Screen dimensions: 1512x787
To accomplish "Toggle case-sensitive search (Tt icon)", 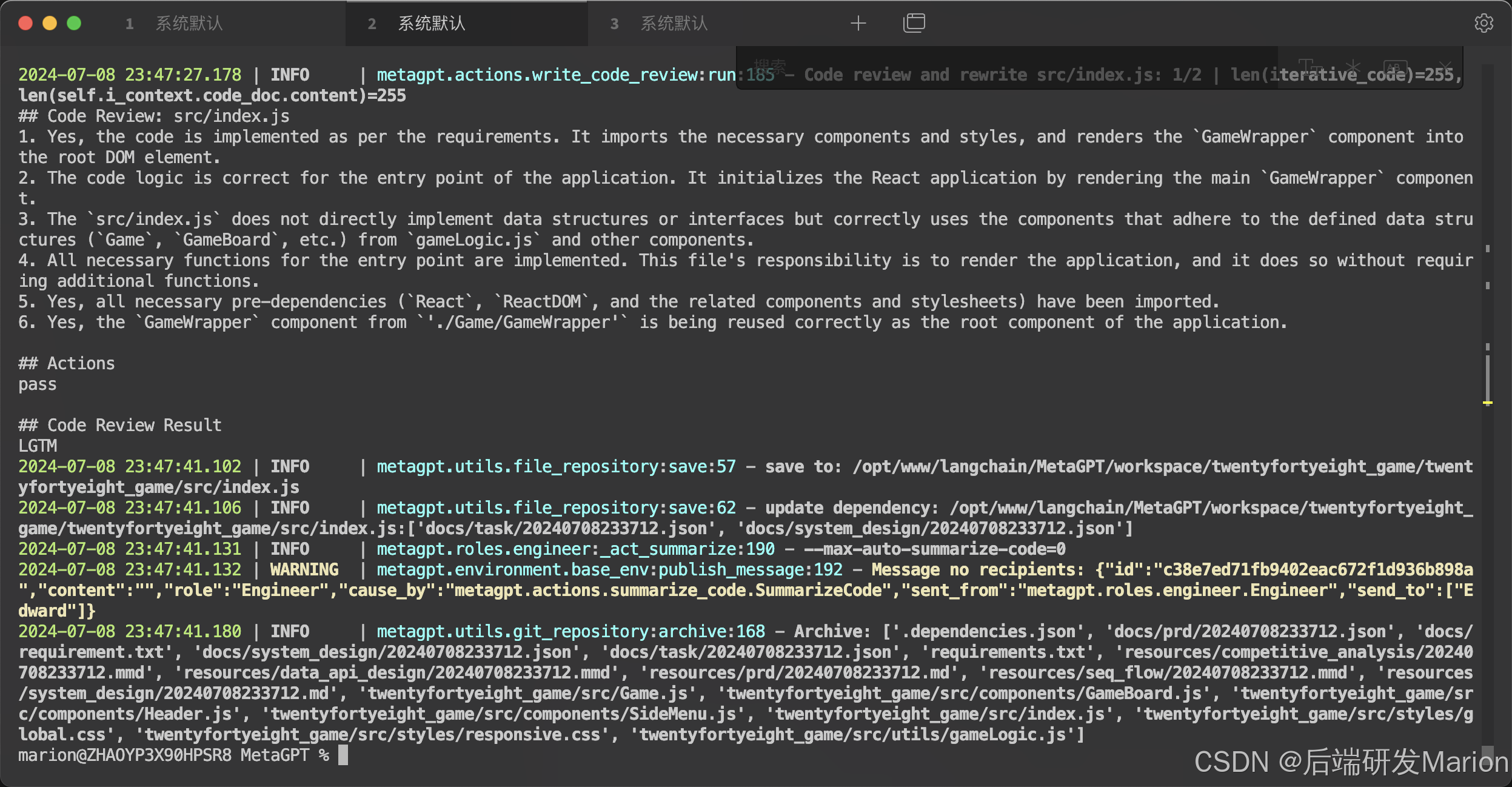I will pyautogui.click(x=1310, y=66).
